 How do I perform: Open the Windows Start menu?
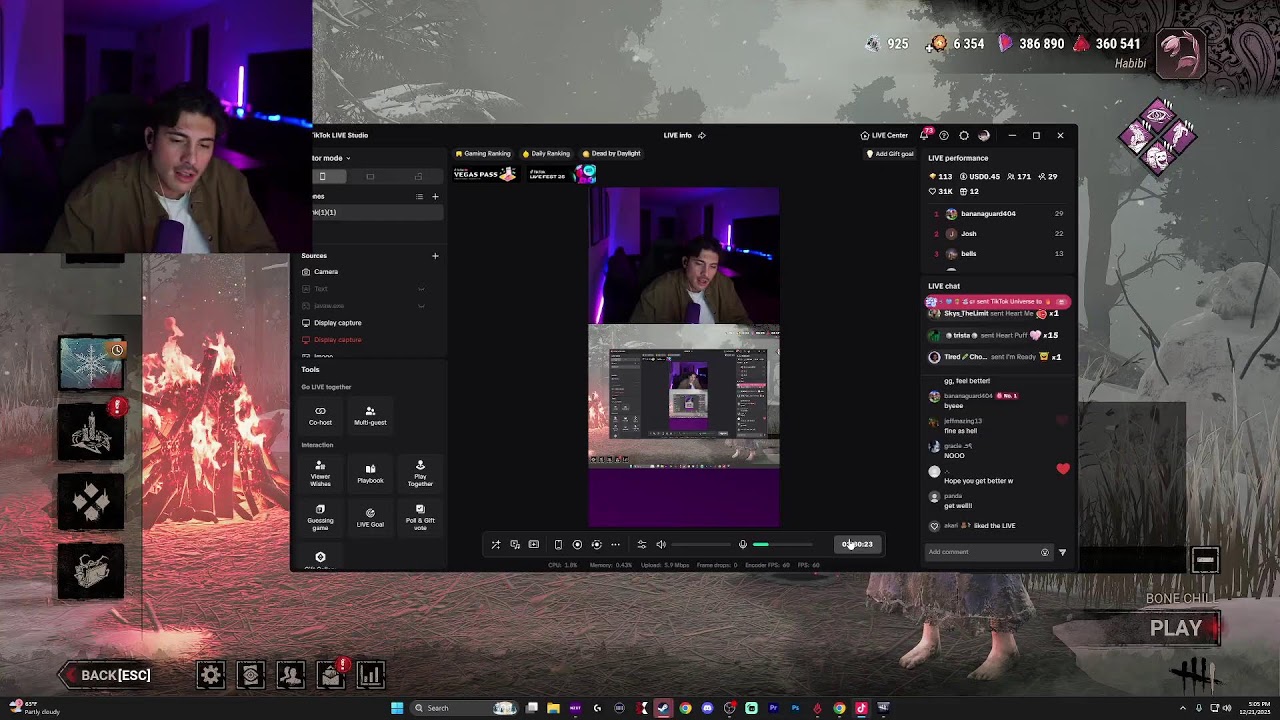click(x=397, y=708)
